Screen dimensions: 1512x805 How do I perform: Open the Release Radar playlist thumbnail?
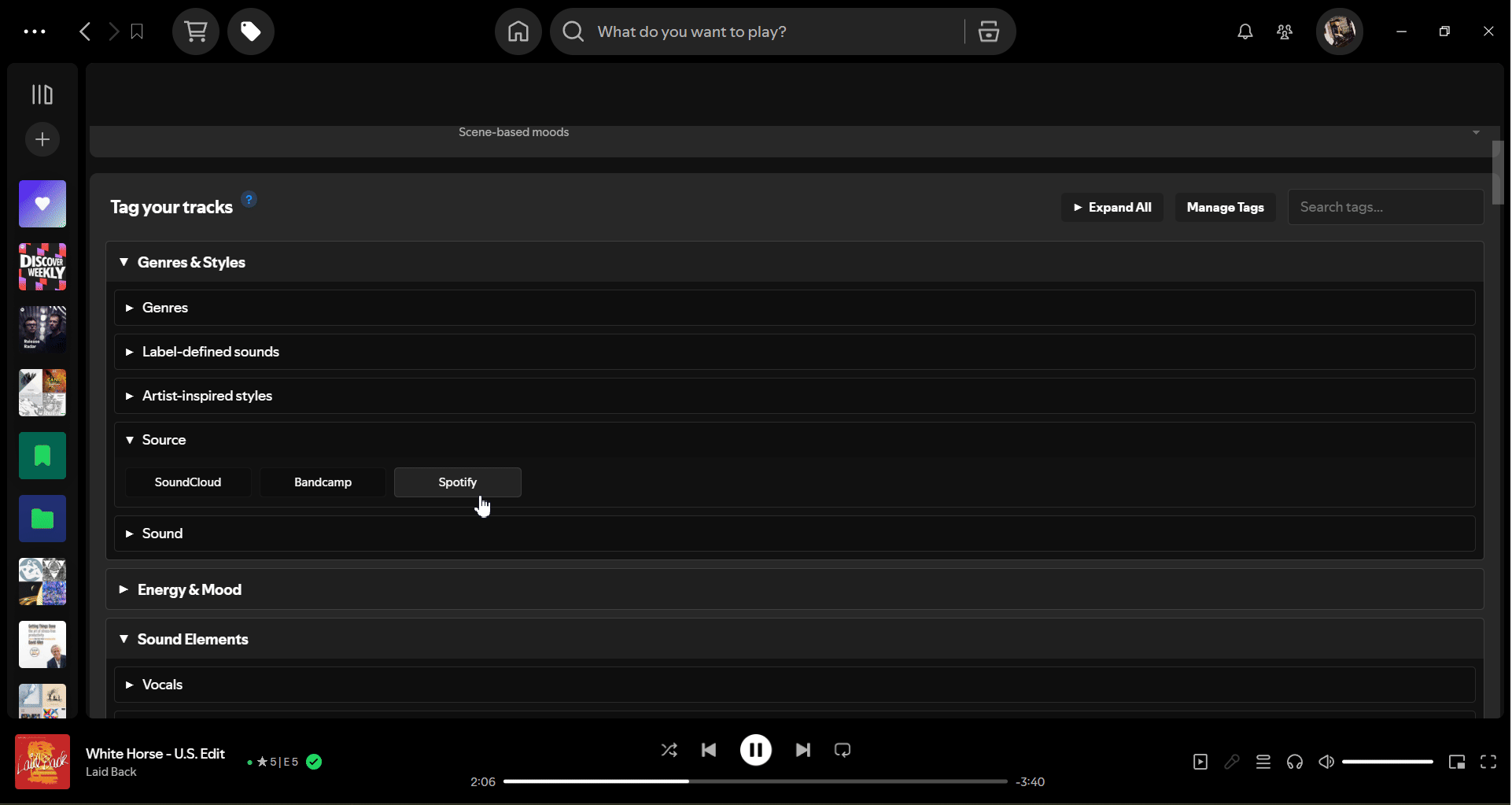[x=42, y=330]
